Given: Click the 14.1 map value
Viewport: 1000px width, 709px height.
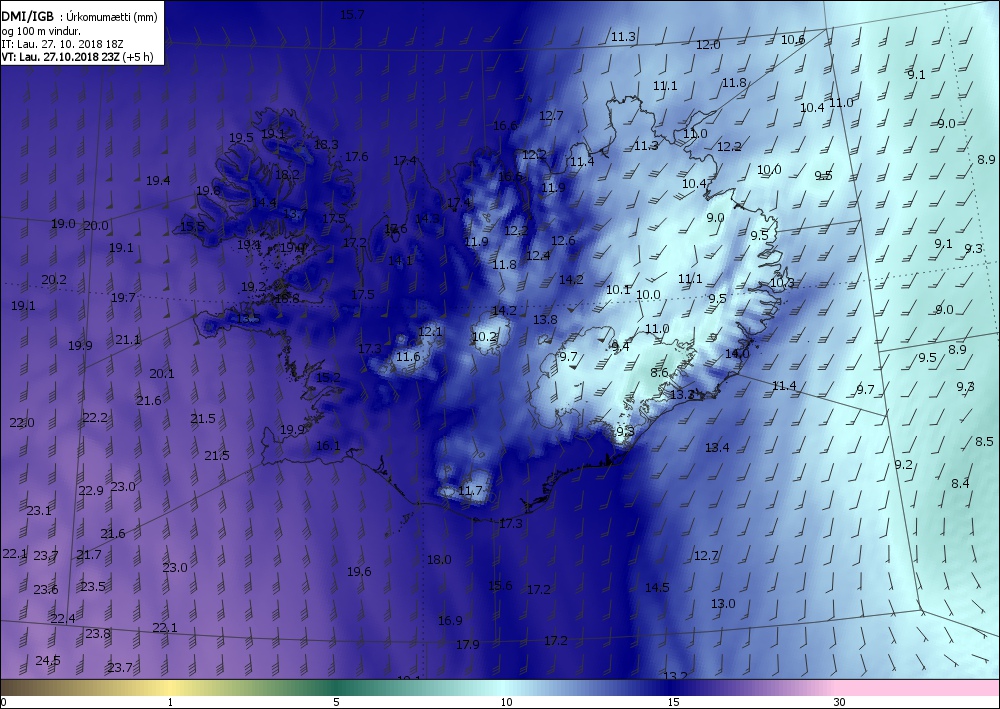Looking at the screenshot, I should click(x=401, y=261).
